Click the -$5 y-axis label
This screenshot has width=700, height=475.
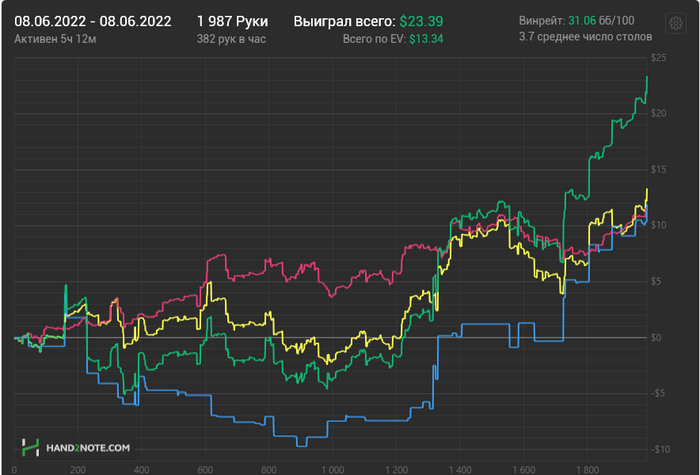pyautogui.click(x=658, y=393)
